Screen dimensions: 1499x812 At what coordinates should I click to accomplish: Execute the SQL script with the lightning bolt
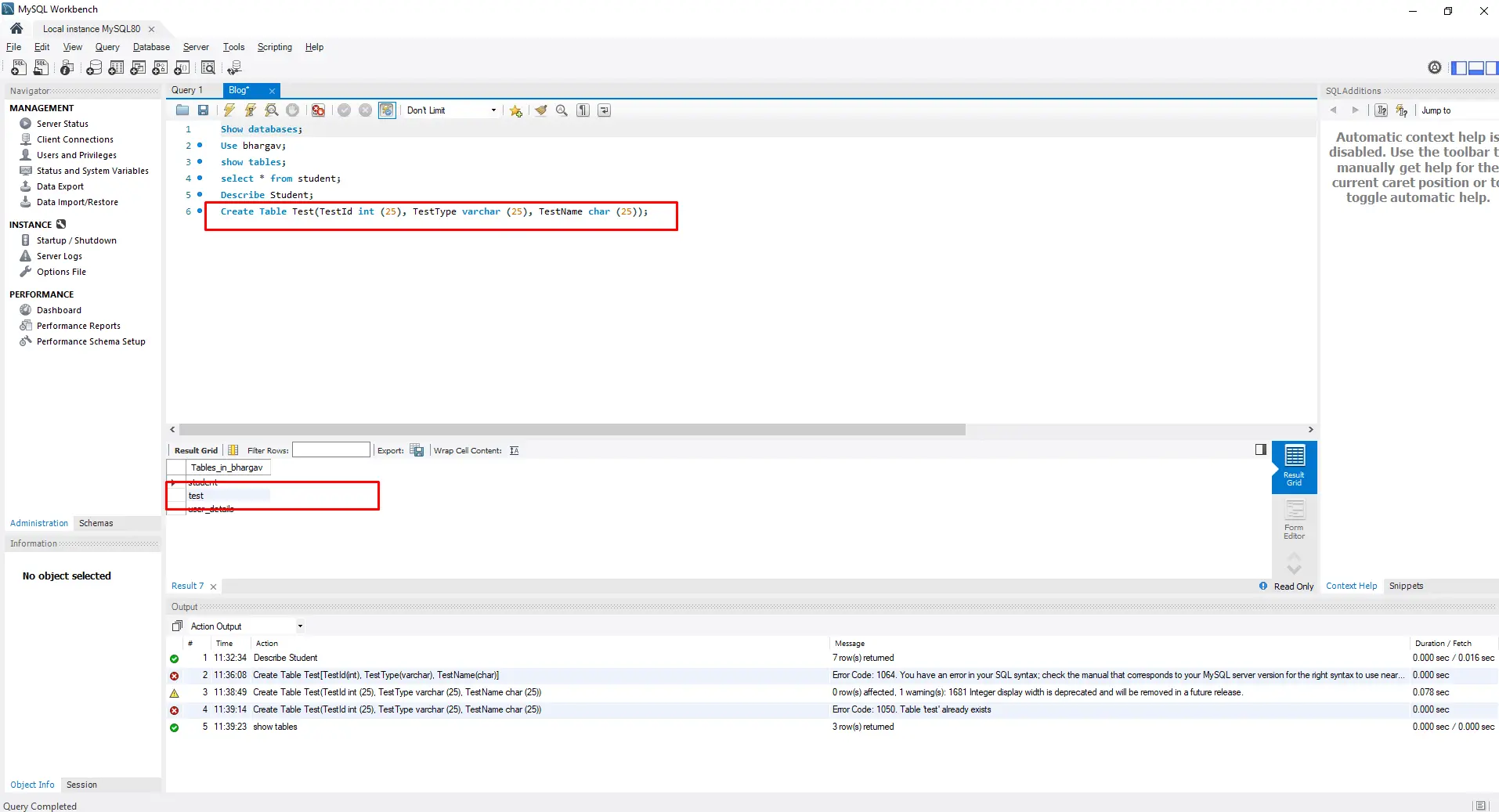point(229,110)
